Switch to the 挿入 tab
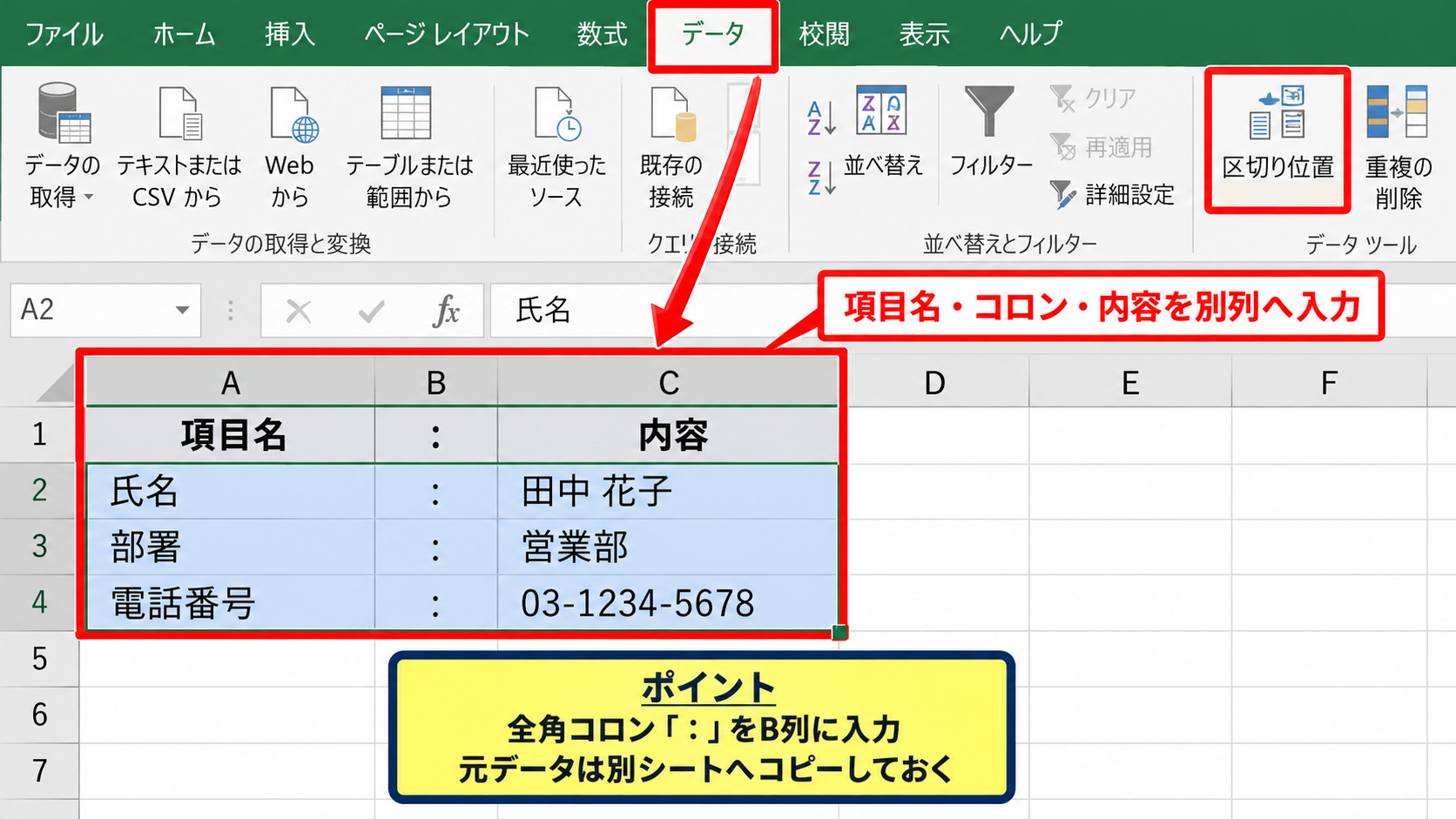1456x819 pixels. pos(290,35)
